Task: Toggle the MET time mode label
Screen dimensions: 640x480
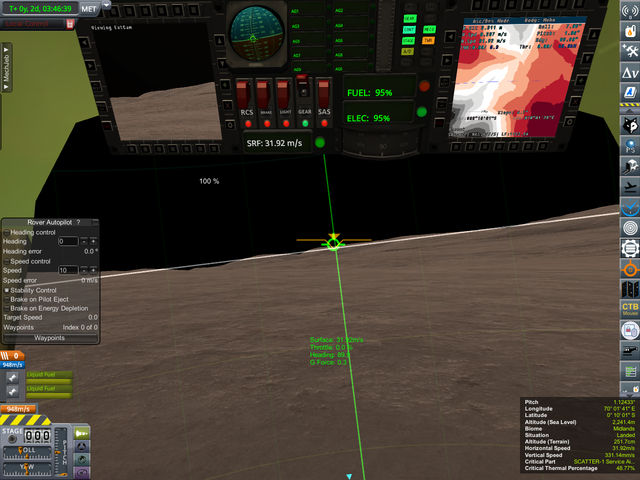Action: tap(89, 9)
